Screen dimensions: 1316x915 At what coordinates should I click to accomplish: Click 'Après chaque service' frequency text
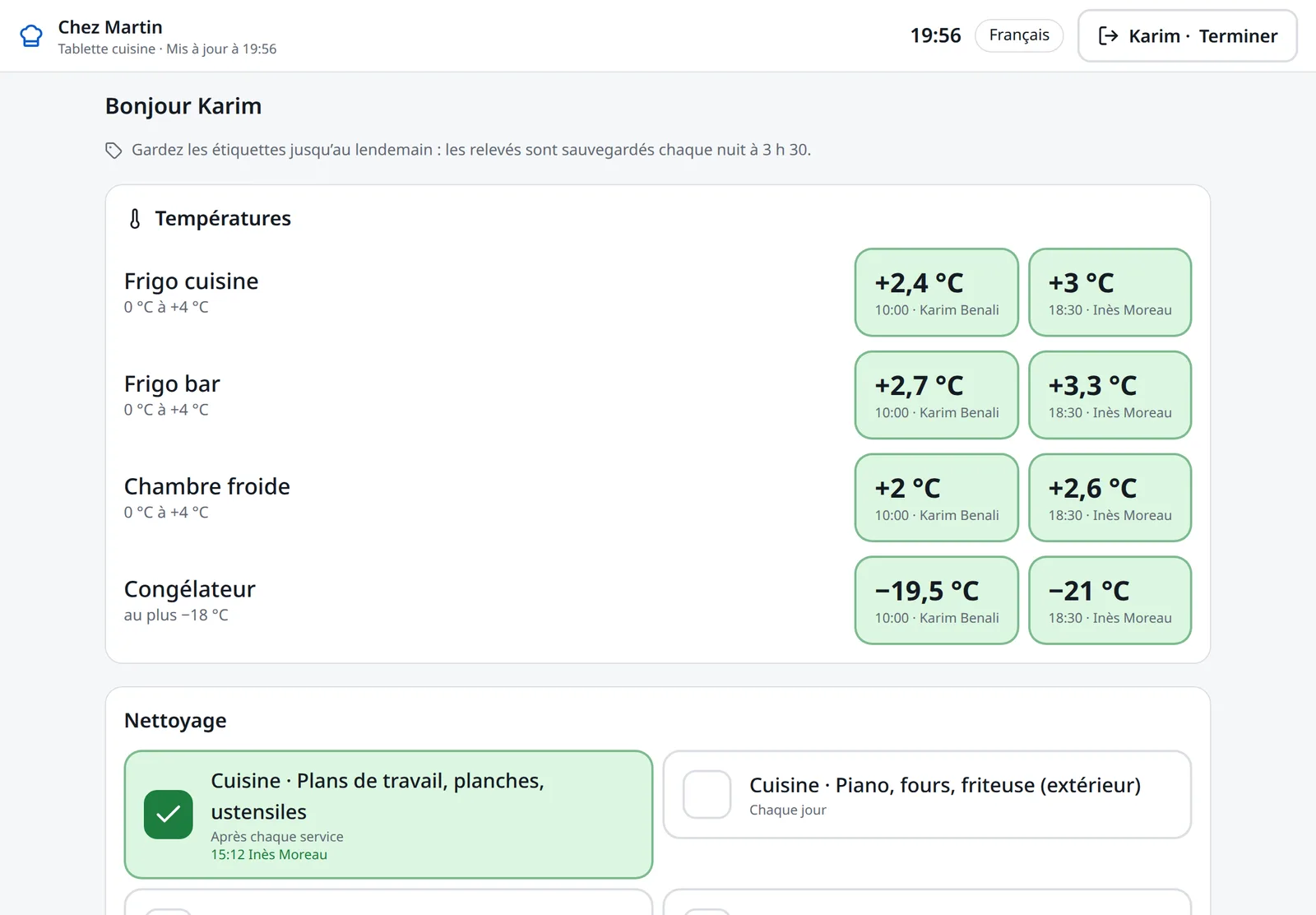pyautogui.click(x=277, y=837)
